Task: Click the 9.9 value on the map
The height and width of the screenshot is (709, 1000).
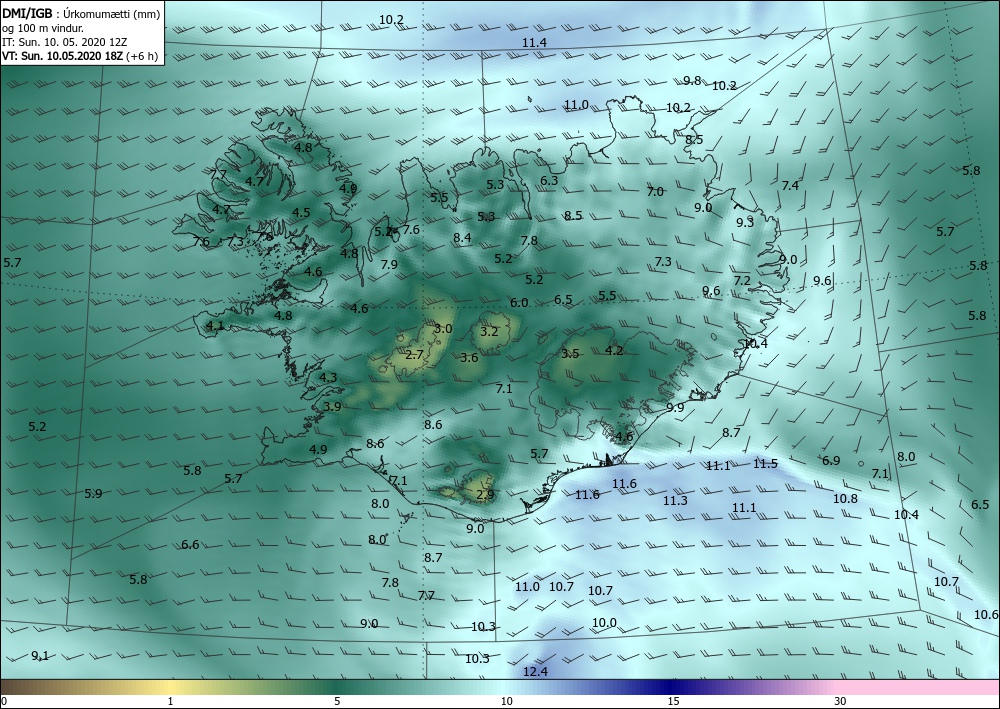Action: click(x=675, y=407)
